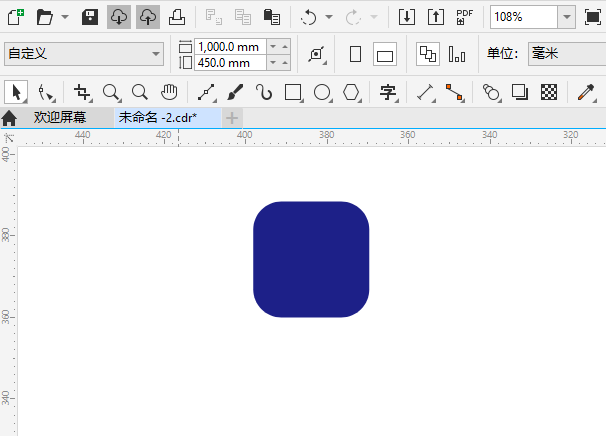606x436 pixels.
Task: Click the page width input field
Action: pos(229,47)
